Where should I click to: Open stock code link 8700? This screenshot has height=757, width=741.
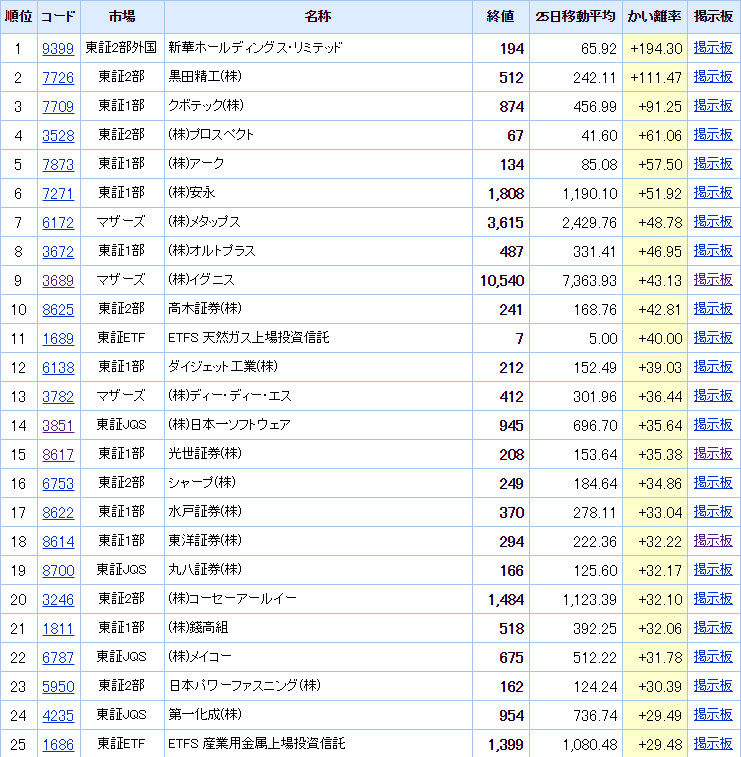click(x=58, y=570)
